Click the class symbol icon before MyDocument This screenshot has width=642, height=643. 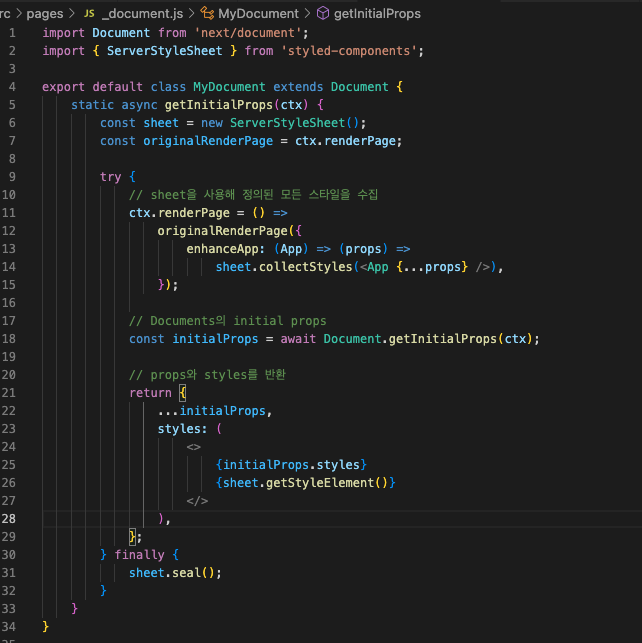pyautogui.click(x=207, y=14)
